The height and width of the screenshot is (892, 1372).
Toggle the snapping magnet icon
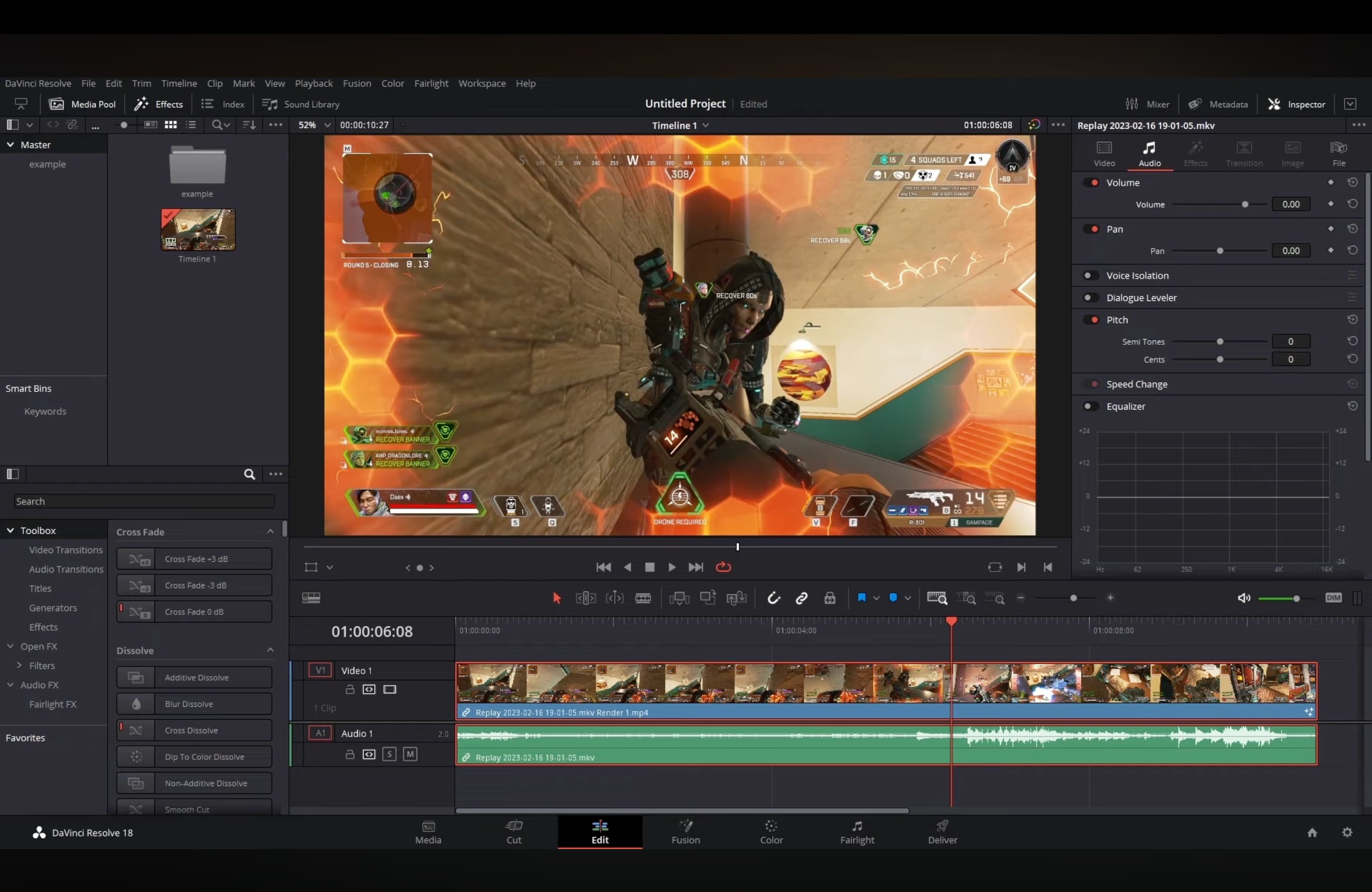pos(774,598)
